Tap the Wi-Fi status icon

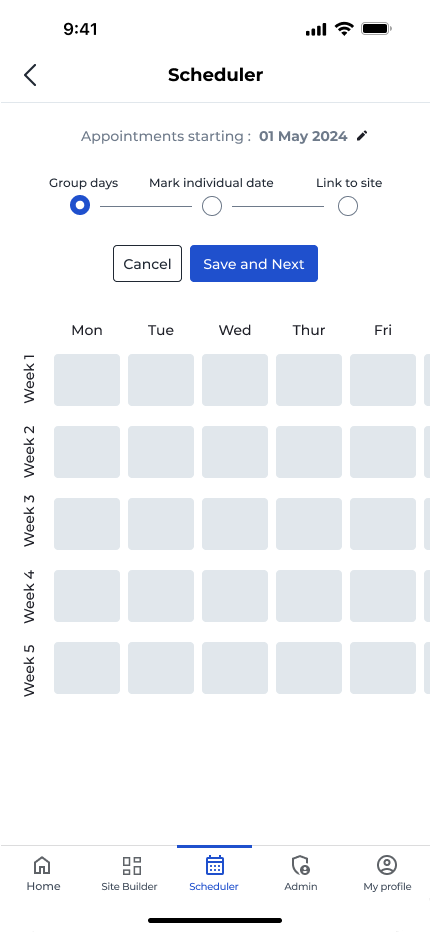pyautogui.click(x=344, y=29)
